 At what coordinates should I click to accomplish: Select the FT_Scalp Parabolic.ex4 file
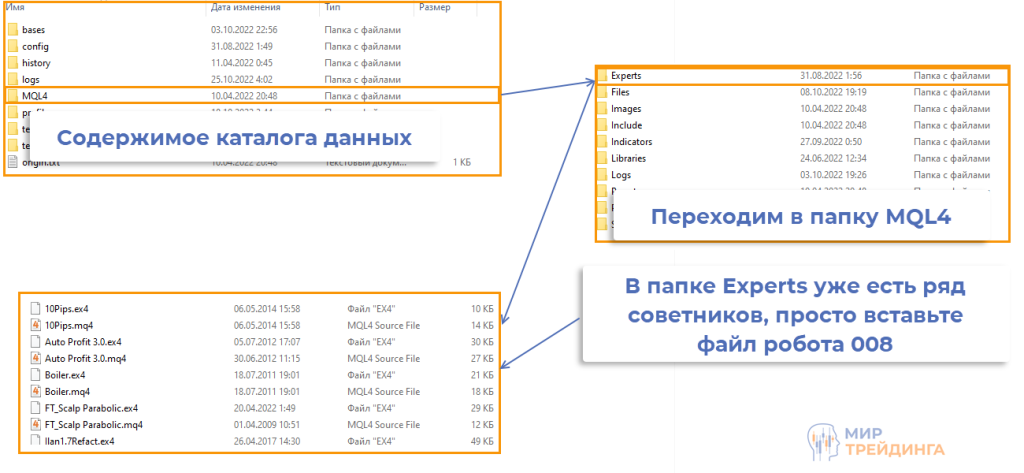(x=92, y=408)
